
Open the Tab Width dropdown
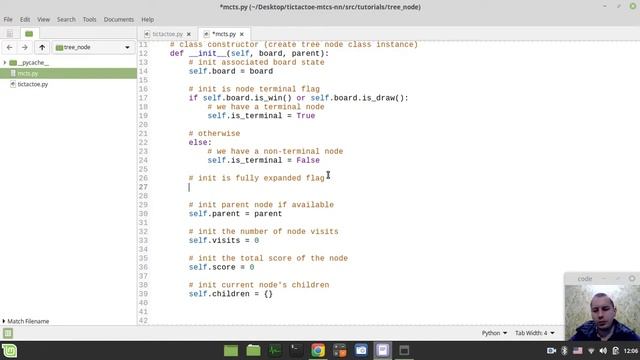(534, 333)
